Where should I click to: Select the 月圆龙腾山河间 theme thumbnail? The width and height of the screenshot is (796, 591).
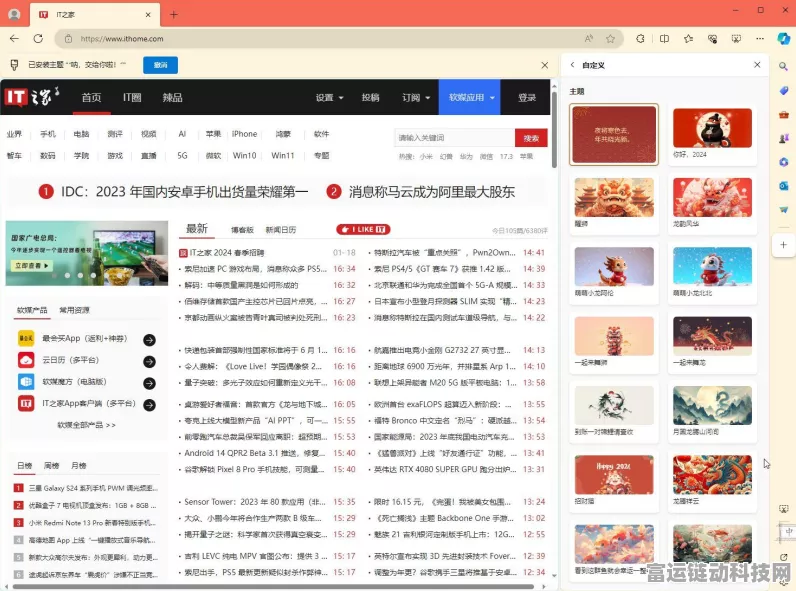coord(712,406)
